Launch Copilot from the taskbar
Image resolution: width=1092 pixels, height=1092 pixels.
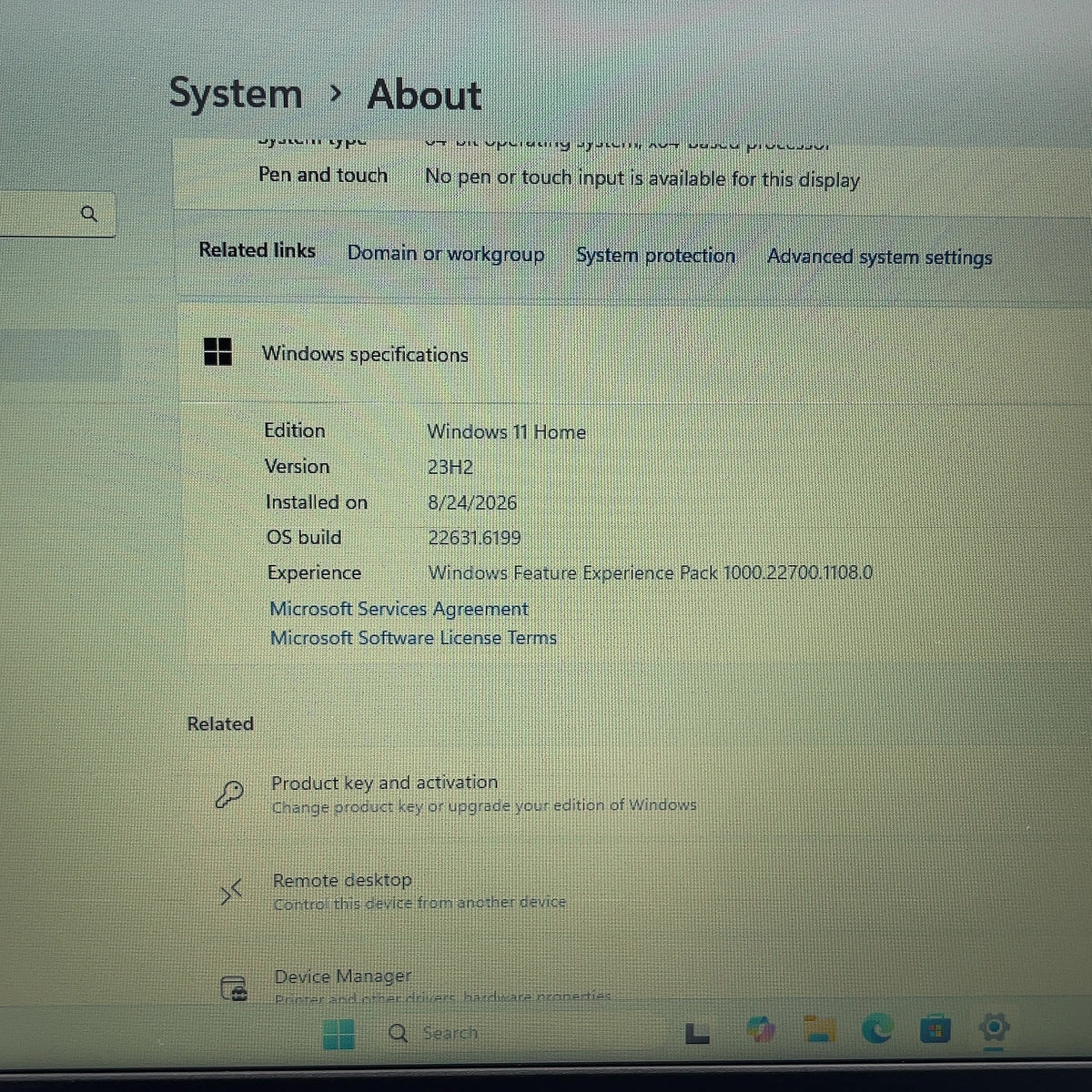(x=761, y=1030)
